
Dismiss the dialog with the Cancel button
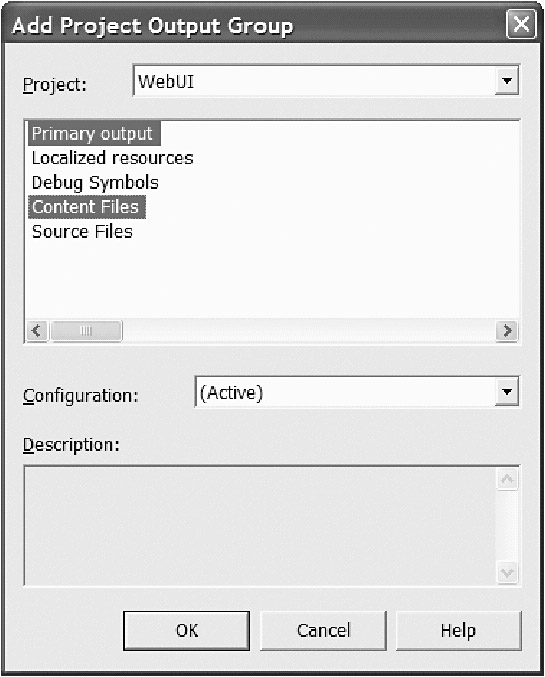pyautogui.click(x=323, y=630)
